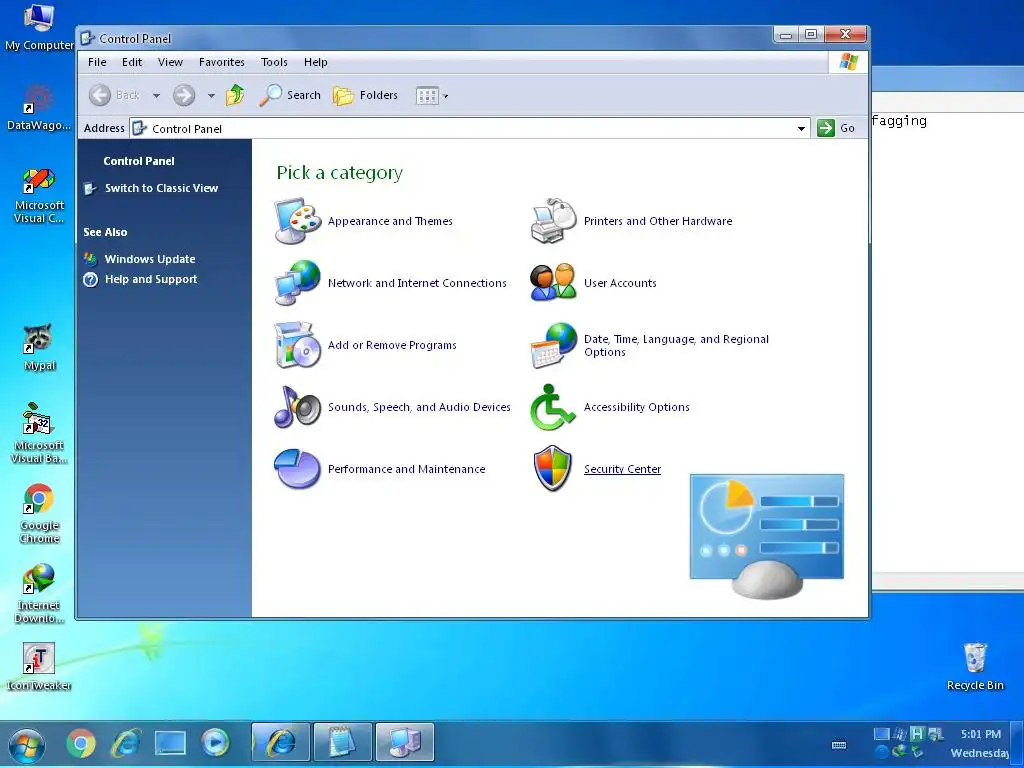The width and height of the screenshot is (1024, 768).
Task: Click the keyboard icon in system tray
Action: [839, 745]
